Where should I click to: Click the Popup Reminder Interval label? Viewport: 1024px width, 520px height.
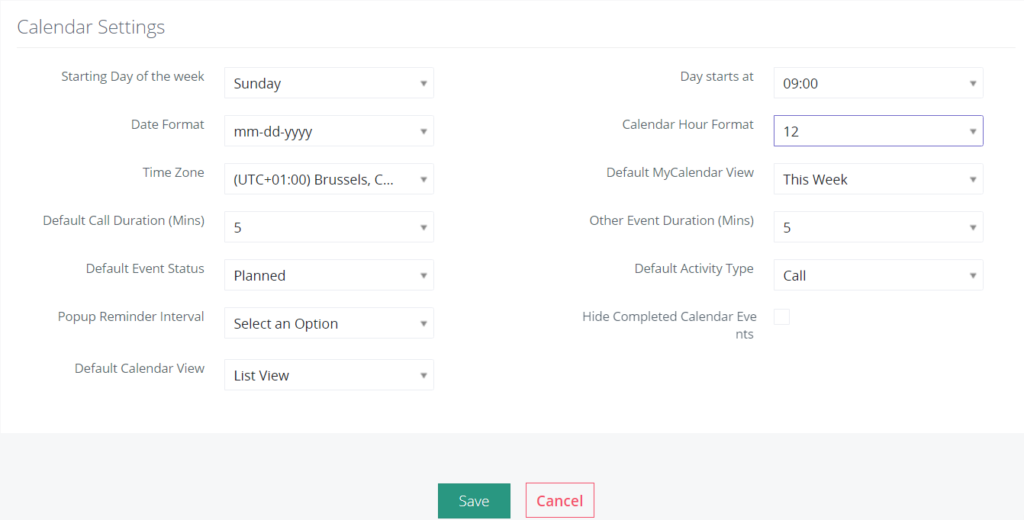point(131,316)
